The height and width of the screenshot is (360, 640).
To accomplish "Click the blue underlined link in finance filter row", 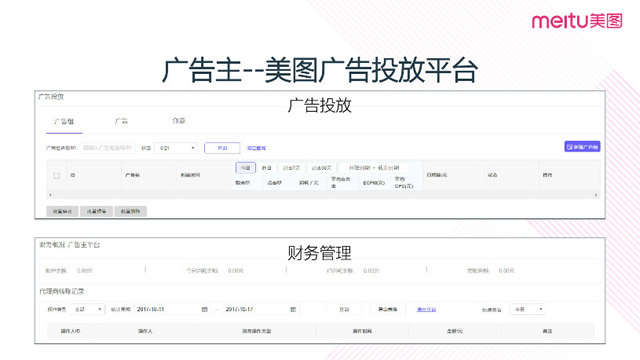I will [427, 309].
